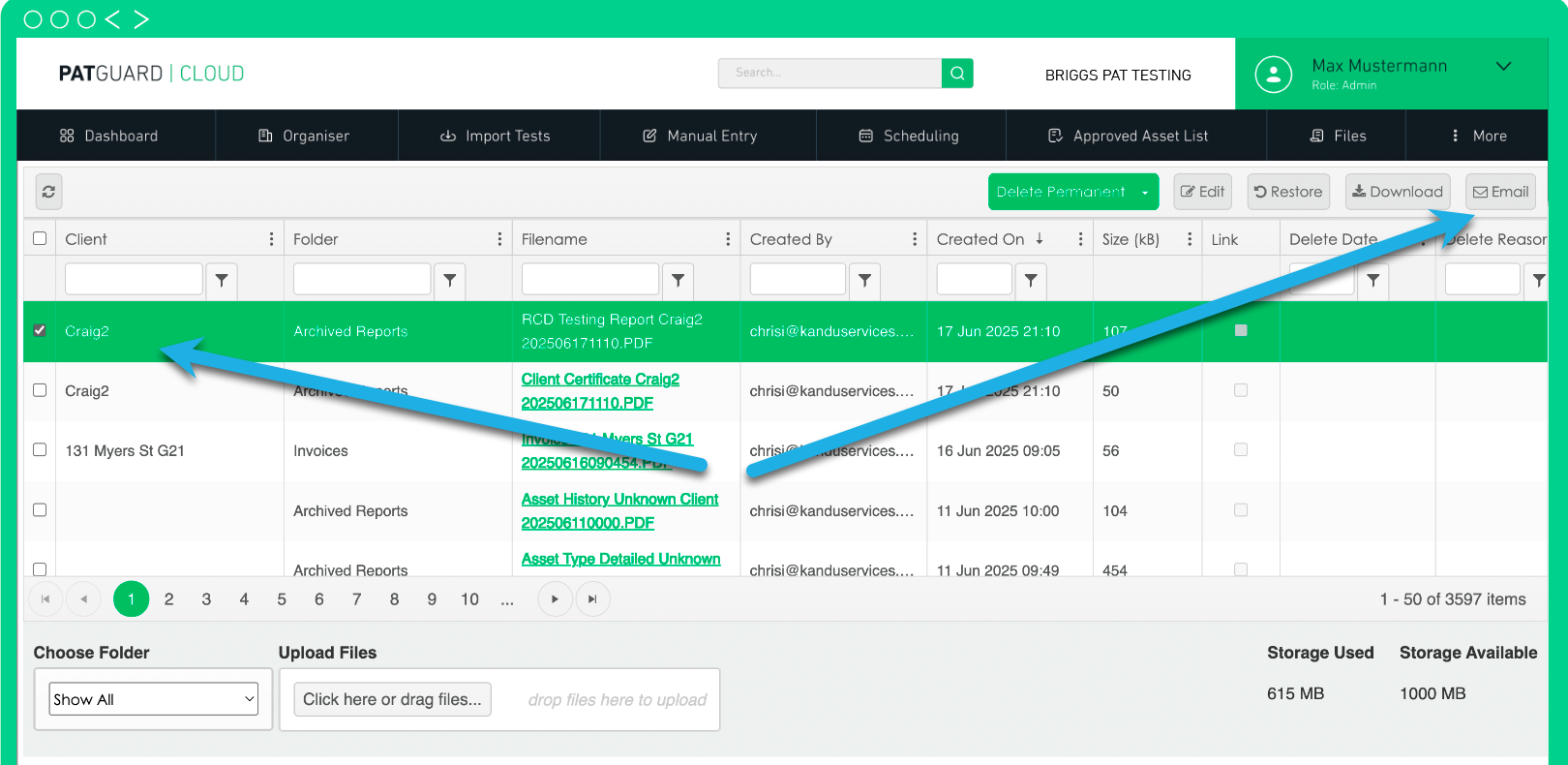Click the green search magnifier button
The height and width of the screenshot is (765, 1568).
(956, 73)
